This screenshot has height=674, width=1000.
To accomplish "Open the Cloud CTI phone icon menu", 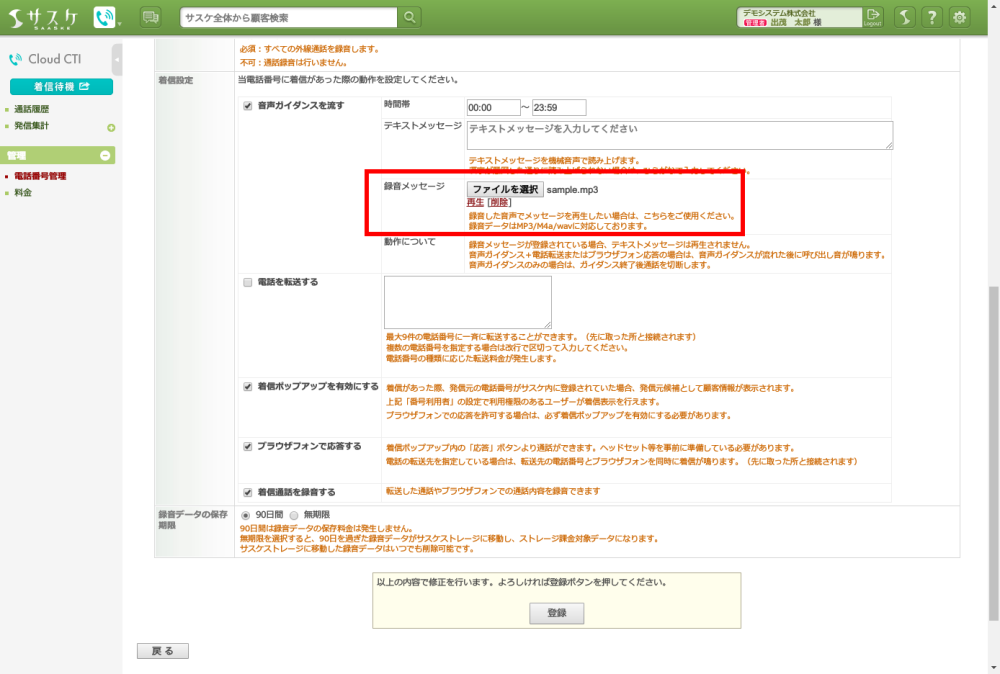I will tap(105, 17).
